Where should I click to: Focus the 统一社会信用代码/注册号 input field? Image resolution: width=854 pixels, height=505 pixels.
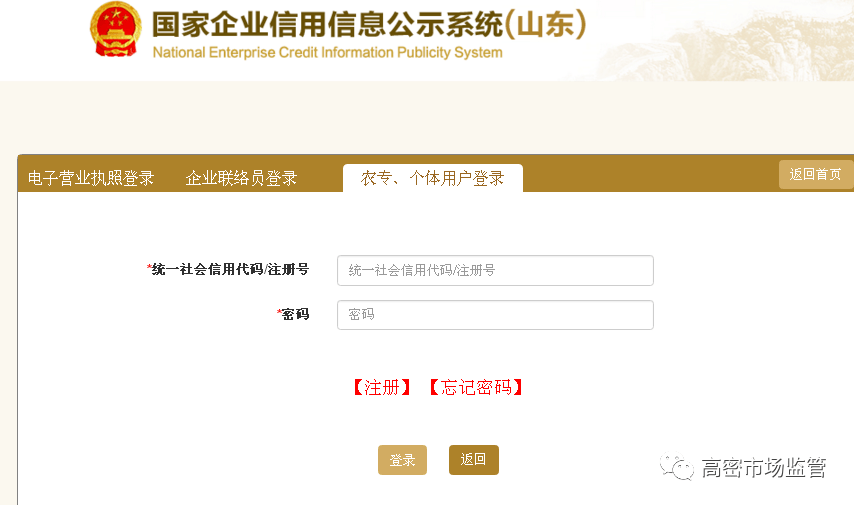click(x=495, y=270)
